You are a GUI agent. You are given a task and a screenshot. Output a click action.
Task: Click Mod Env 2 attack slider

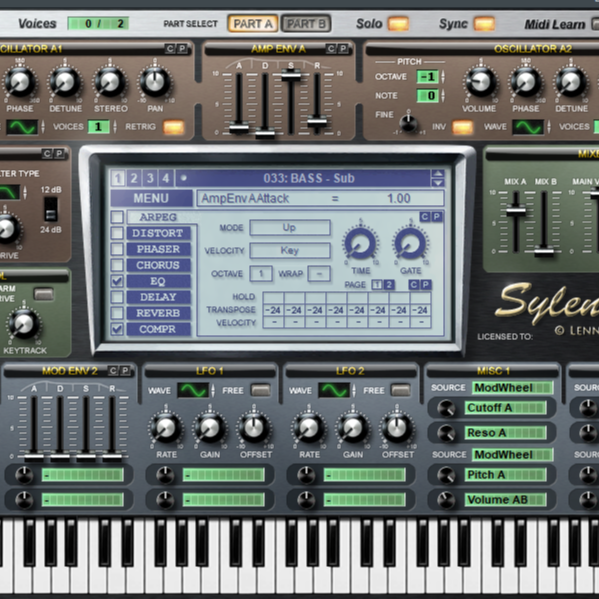click(x=34, y=457)
